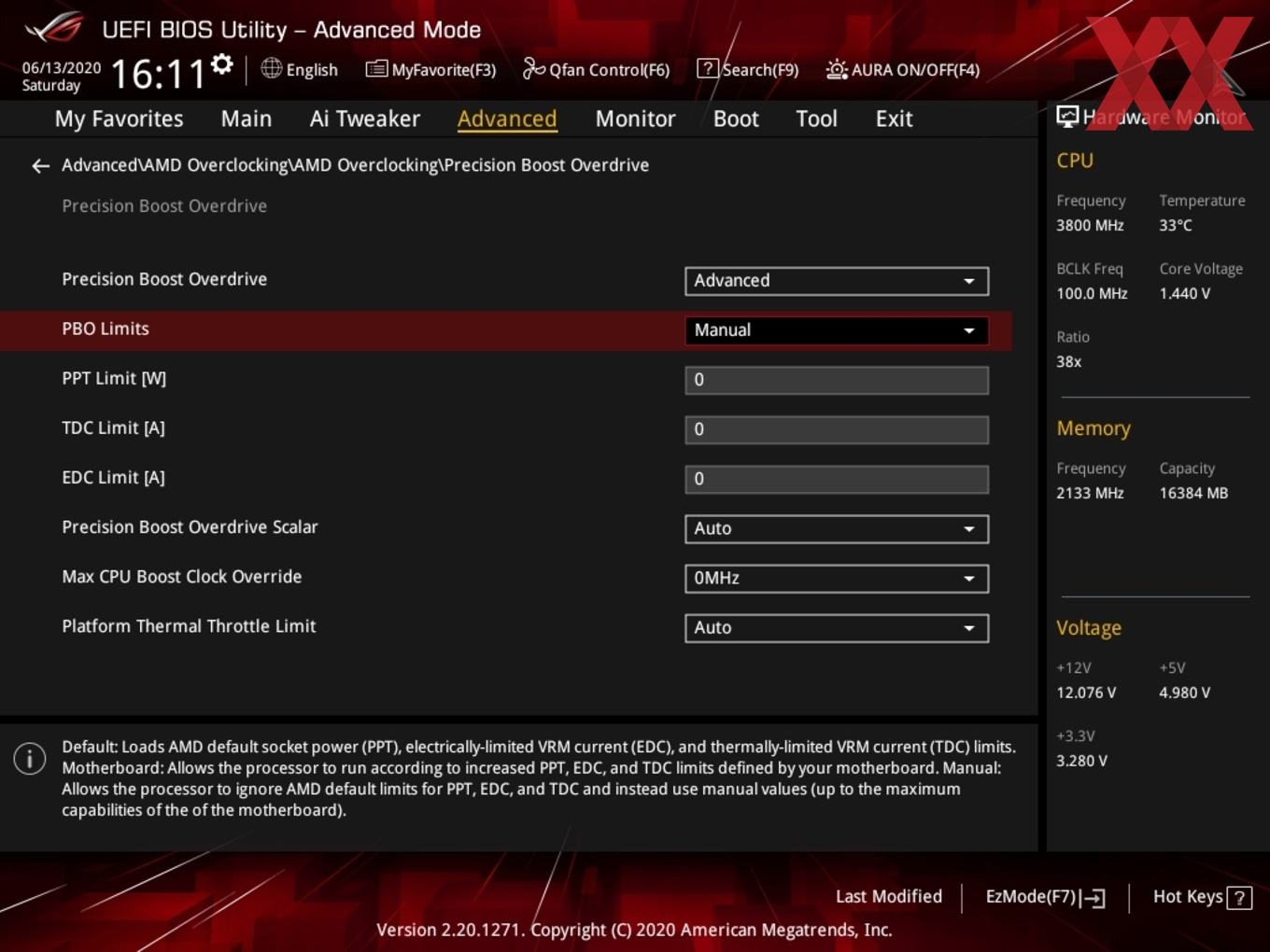Switch to the Main tab
This screenshot has width=1270, height=952.
(x=247, y=119)
